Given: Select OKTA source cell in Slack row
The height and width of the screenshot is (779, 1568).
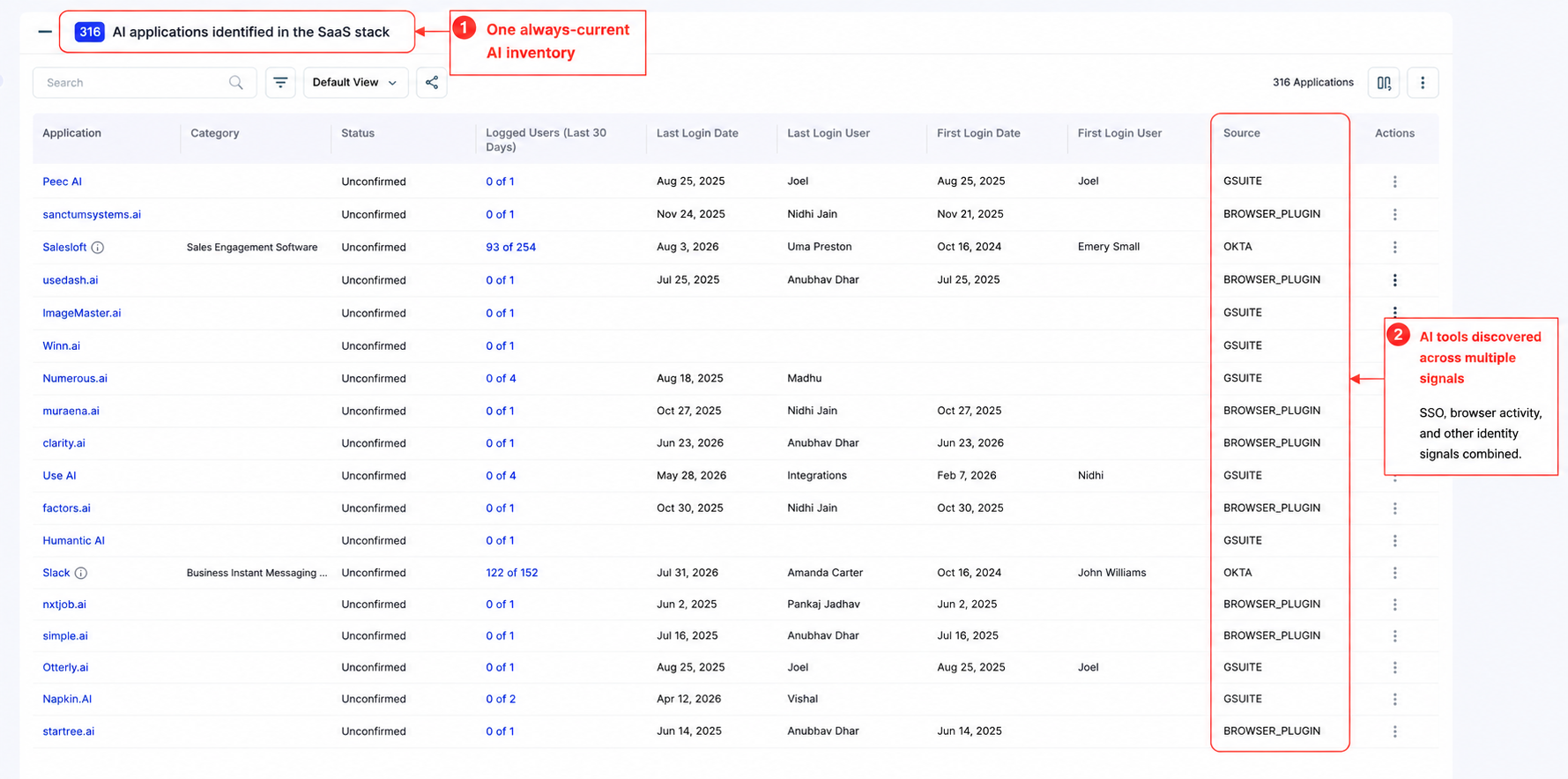Looking at the screenshot, I should tap(1237, 573).
